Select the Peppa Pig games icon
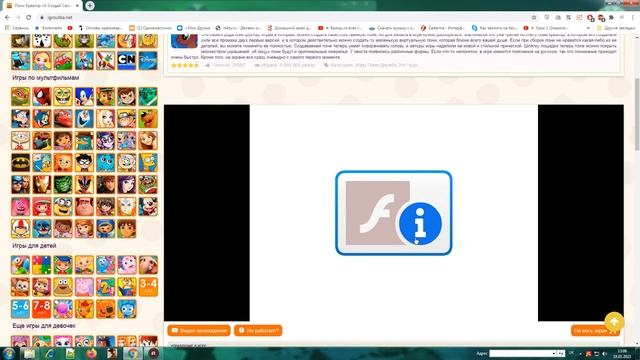 click(x=84, y=287)
